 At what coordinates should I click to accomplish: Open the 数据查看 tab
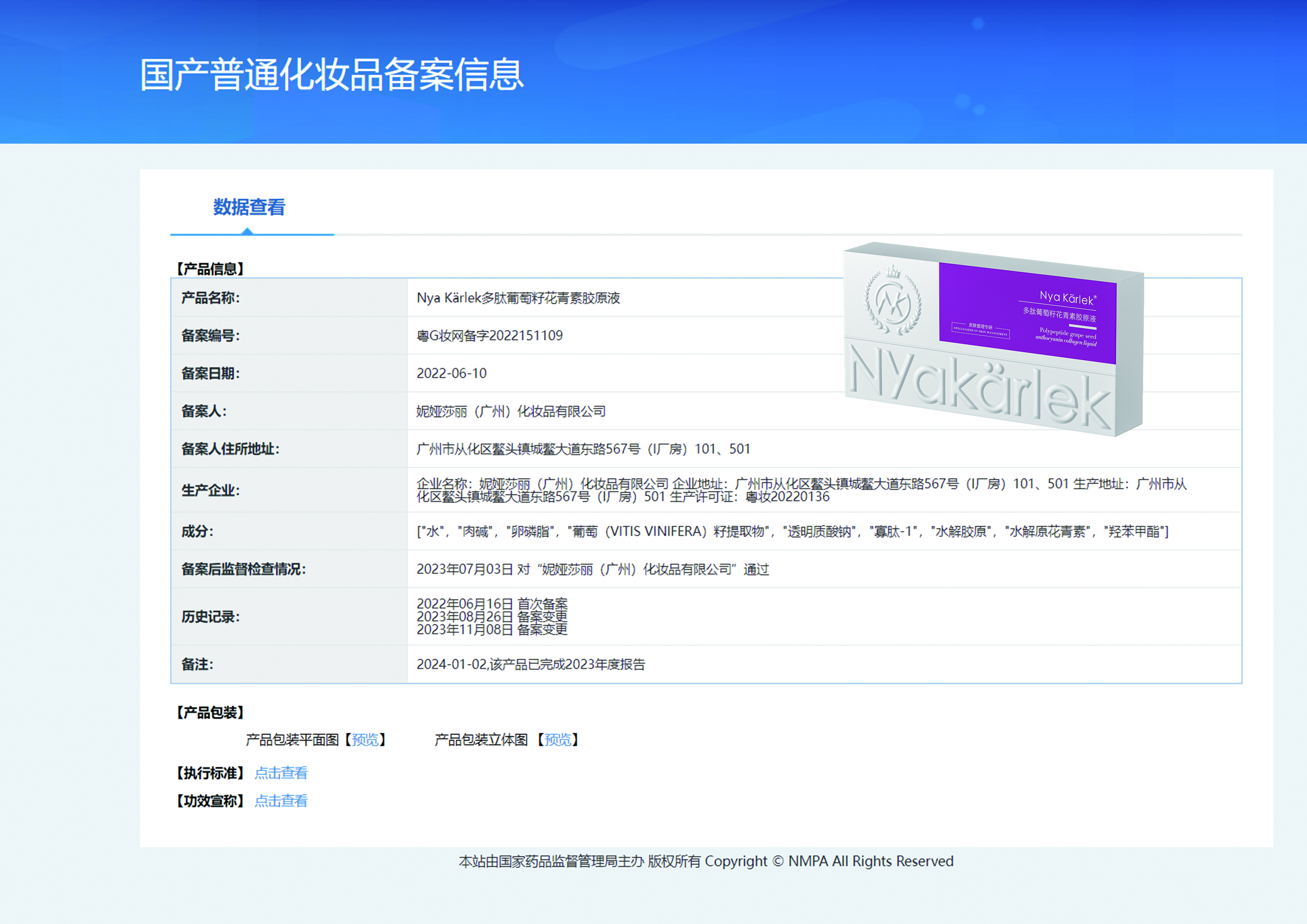(249, 207)
